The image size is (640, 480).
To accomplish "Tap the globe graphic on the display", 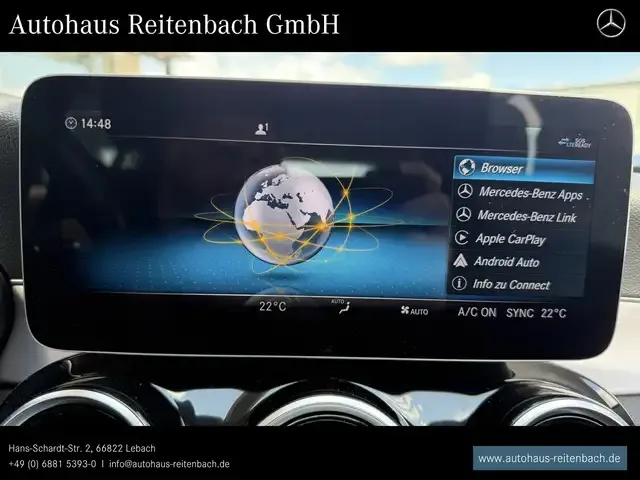I will click(284, 214).
